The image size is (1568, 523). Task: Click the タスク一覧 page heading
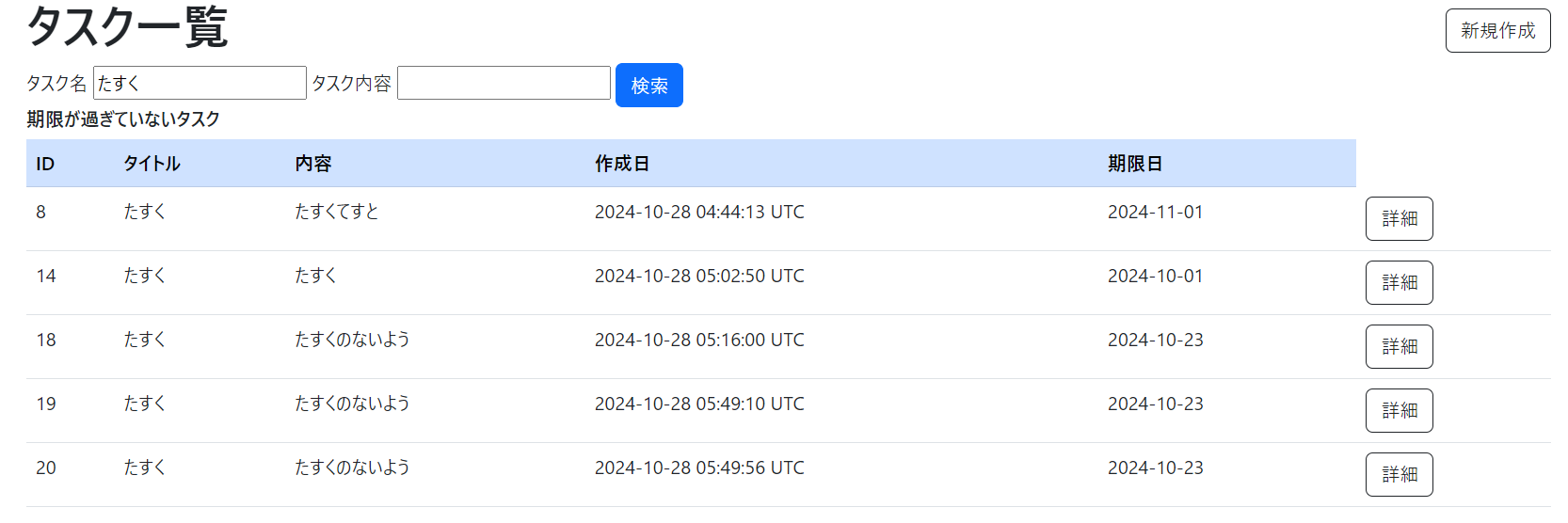(127, 26)
